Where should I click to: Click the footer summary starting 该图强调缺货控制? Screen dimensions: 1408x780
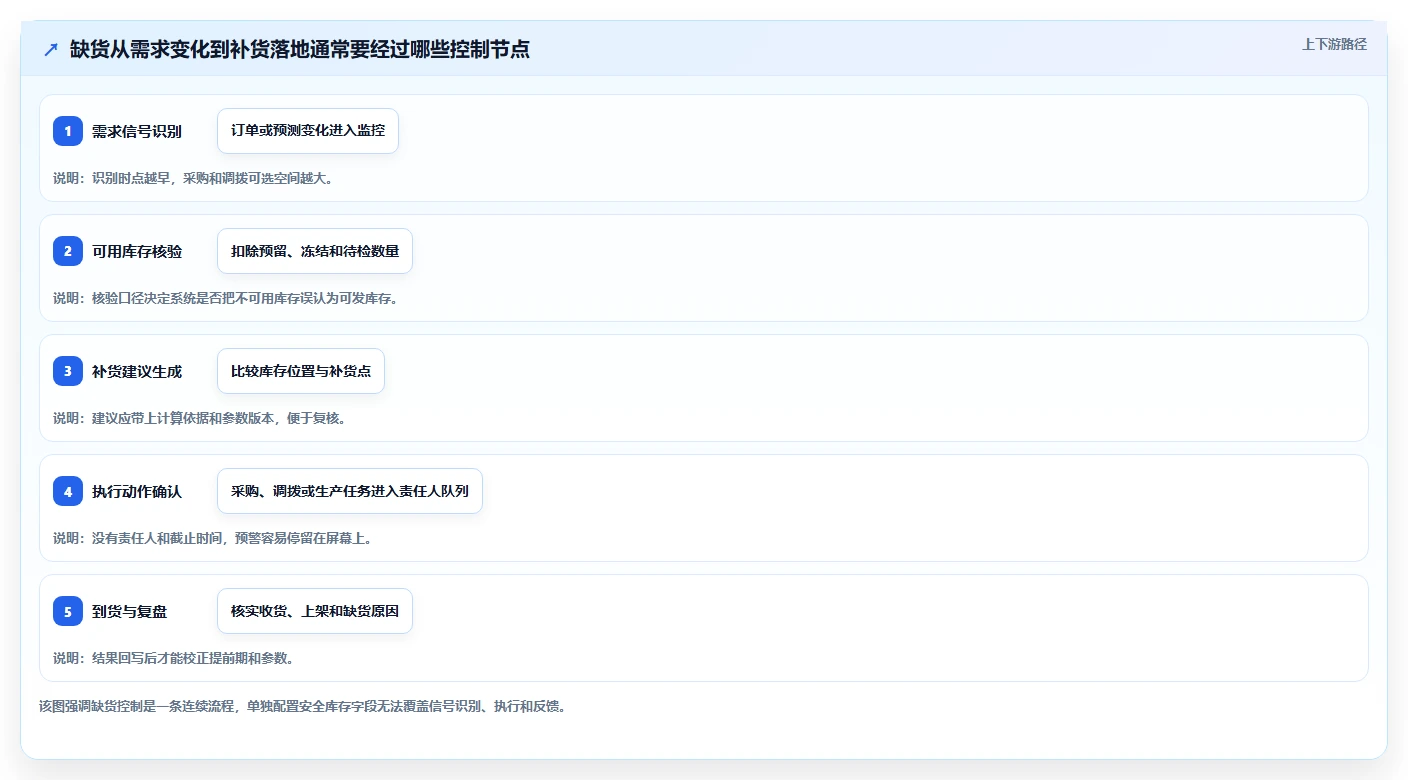(303, 706)
